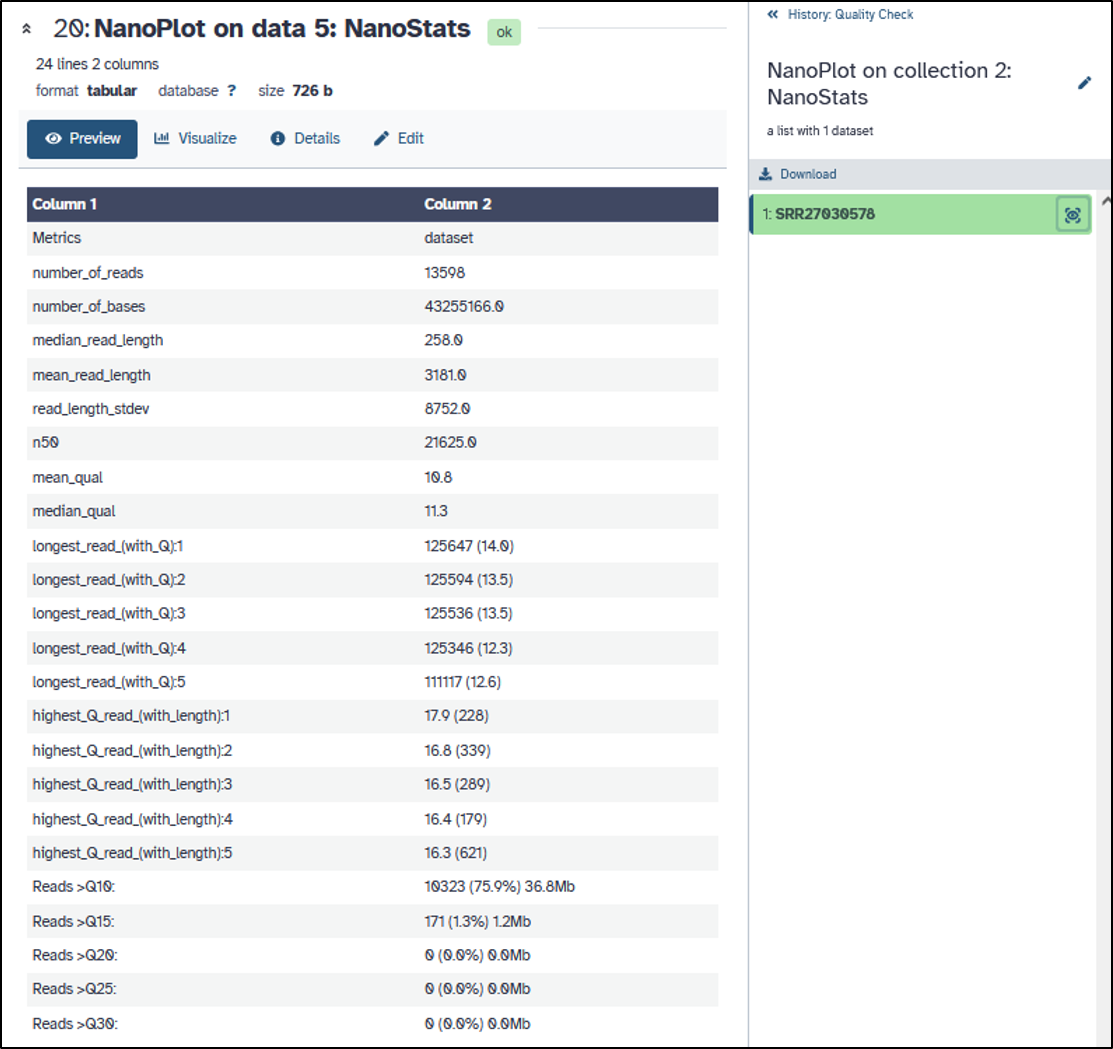Screen dimensions: 1113x1049
Task: Select the value 125536 (13.5)
Action: (x=468, y=613)
